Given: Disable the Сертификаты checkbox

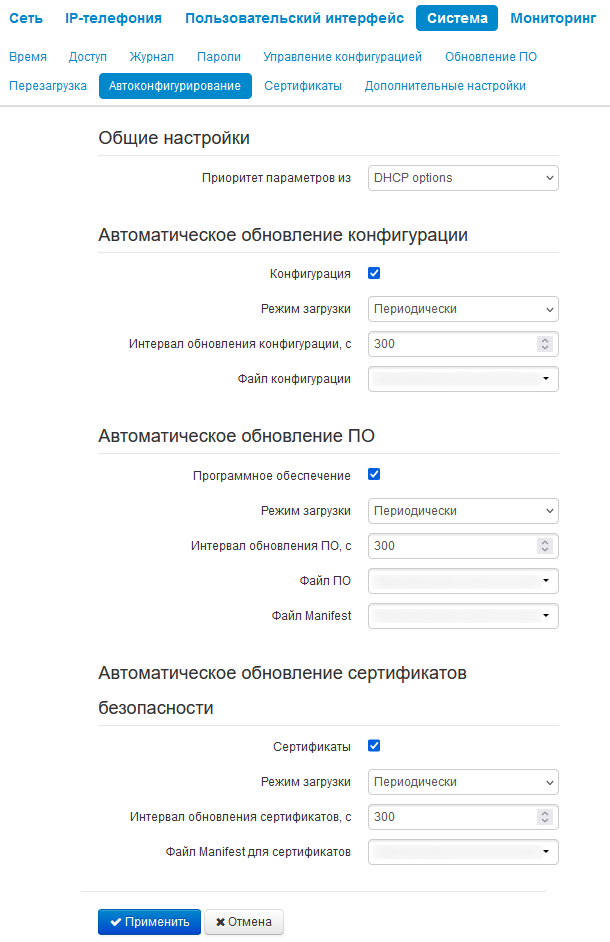Looking at the screenshot, I should (x=374, y=746).
